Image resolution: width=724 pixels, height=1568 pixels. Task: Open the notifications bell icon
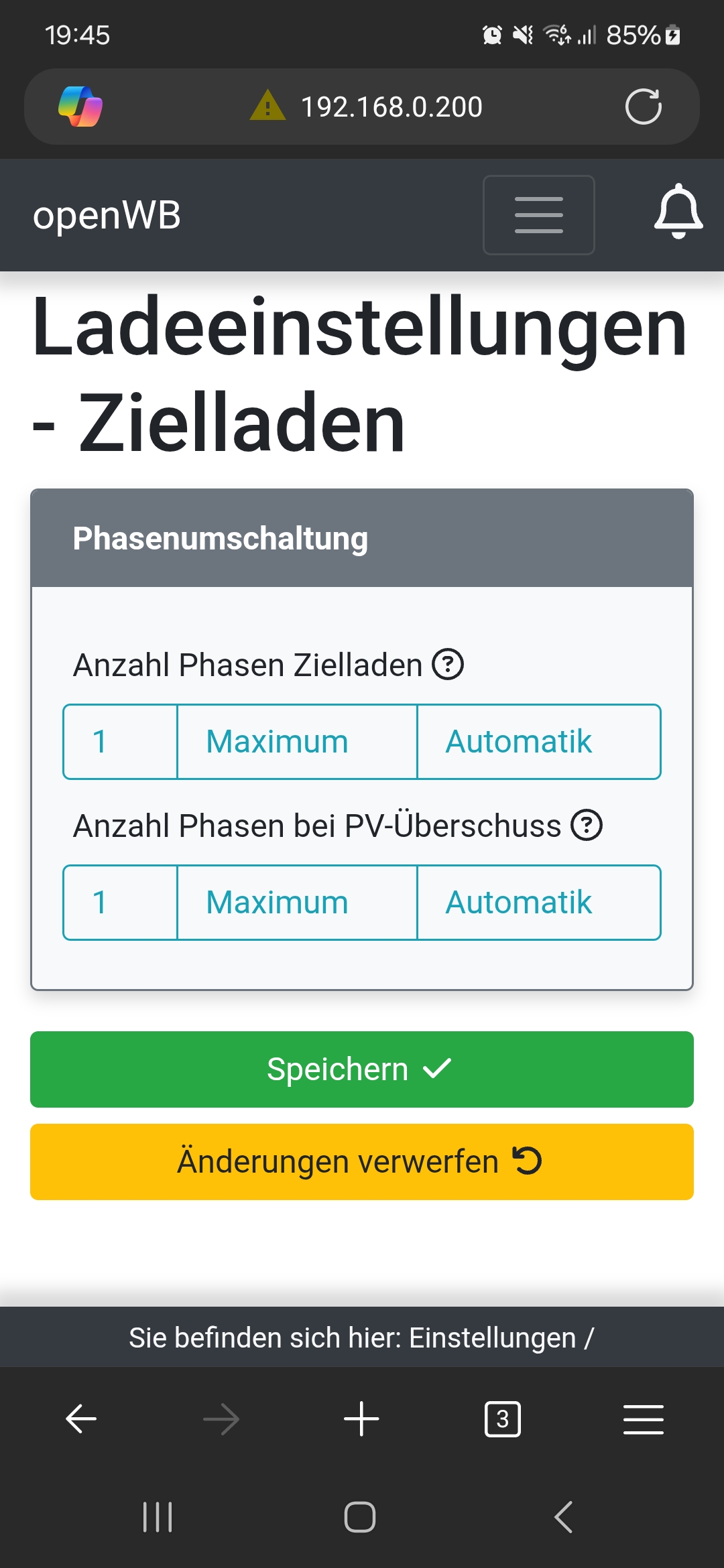click(x=678, y=212)
